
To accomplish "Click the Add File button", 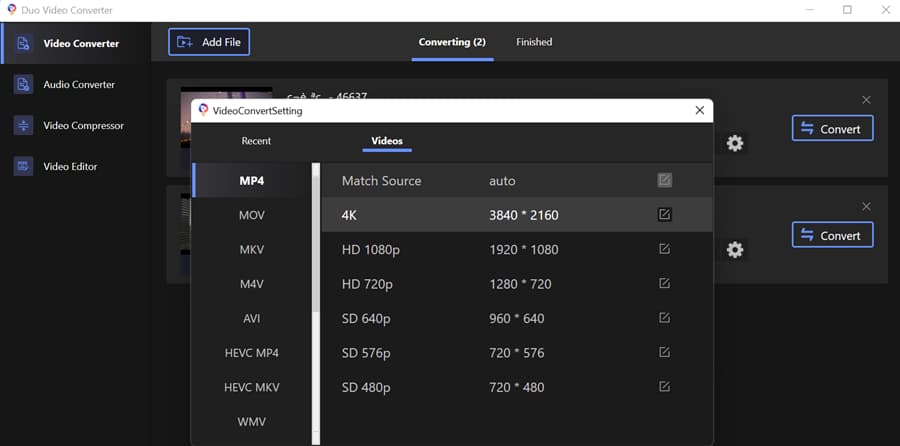I will (x=209, y=42).
